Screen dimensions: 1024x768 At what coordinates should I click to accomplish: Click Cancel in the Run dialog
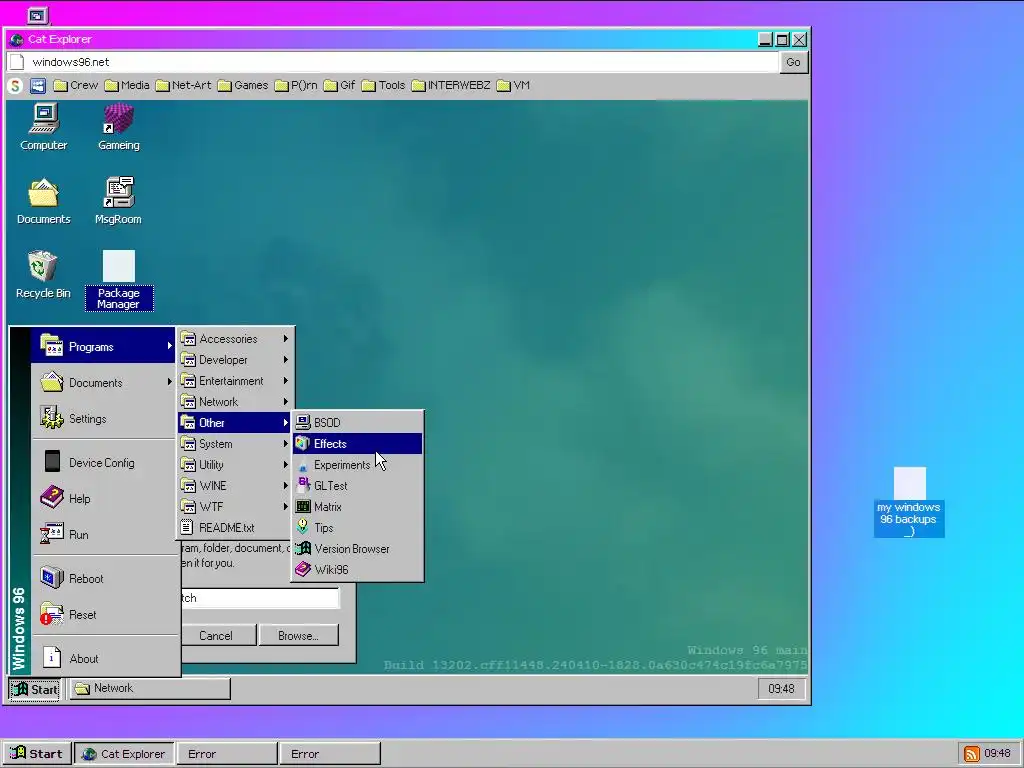(x=218, y=635)
